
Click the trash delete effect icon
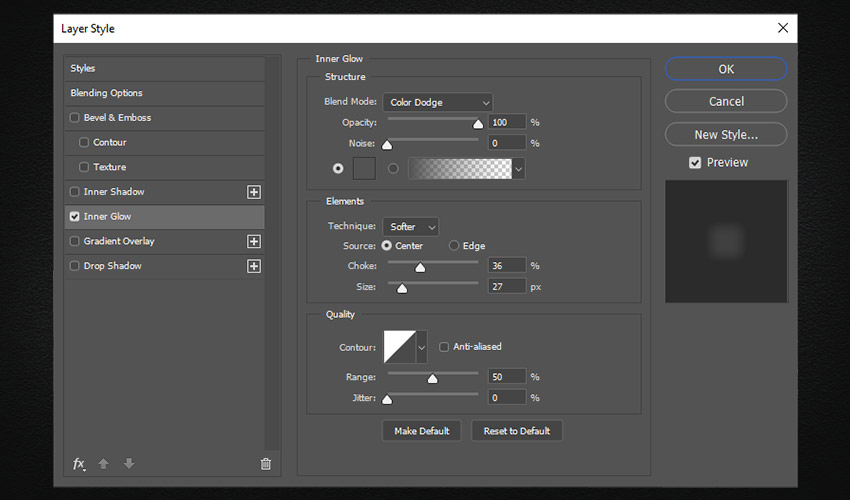(x=265, y=464)
